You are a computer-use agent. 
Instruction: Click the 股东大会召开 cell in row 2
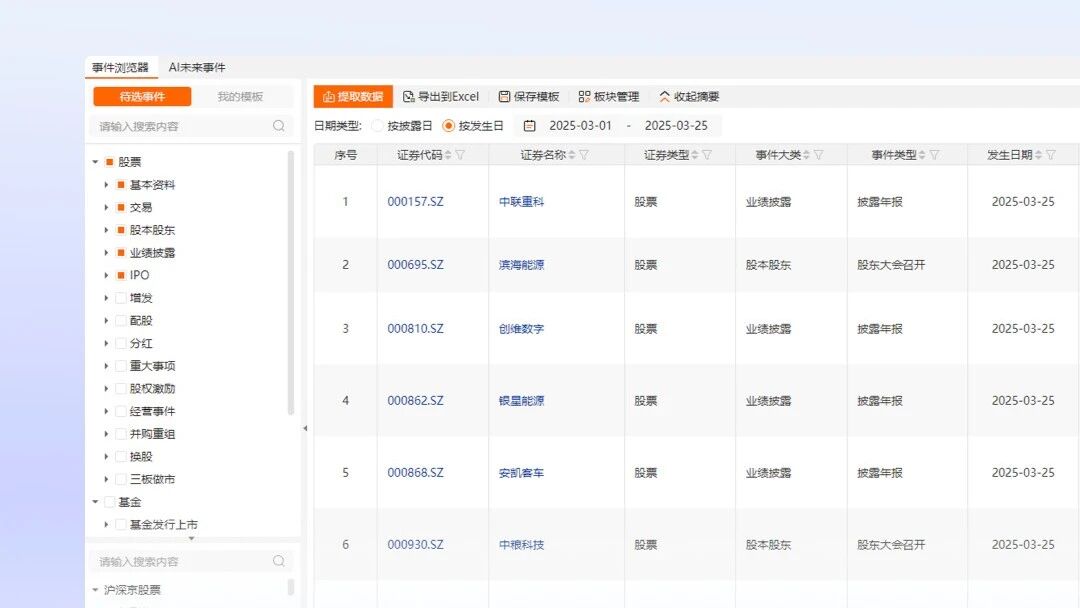click(891, 264)
